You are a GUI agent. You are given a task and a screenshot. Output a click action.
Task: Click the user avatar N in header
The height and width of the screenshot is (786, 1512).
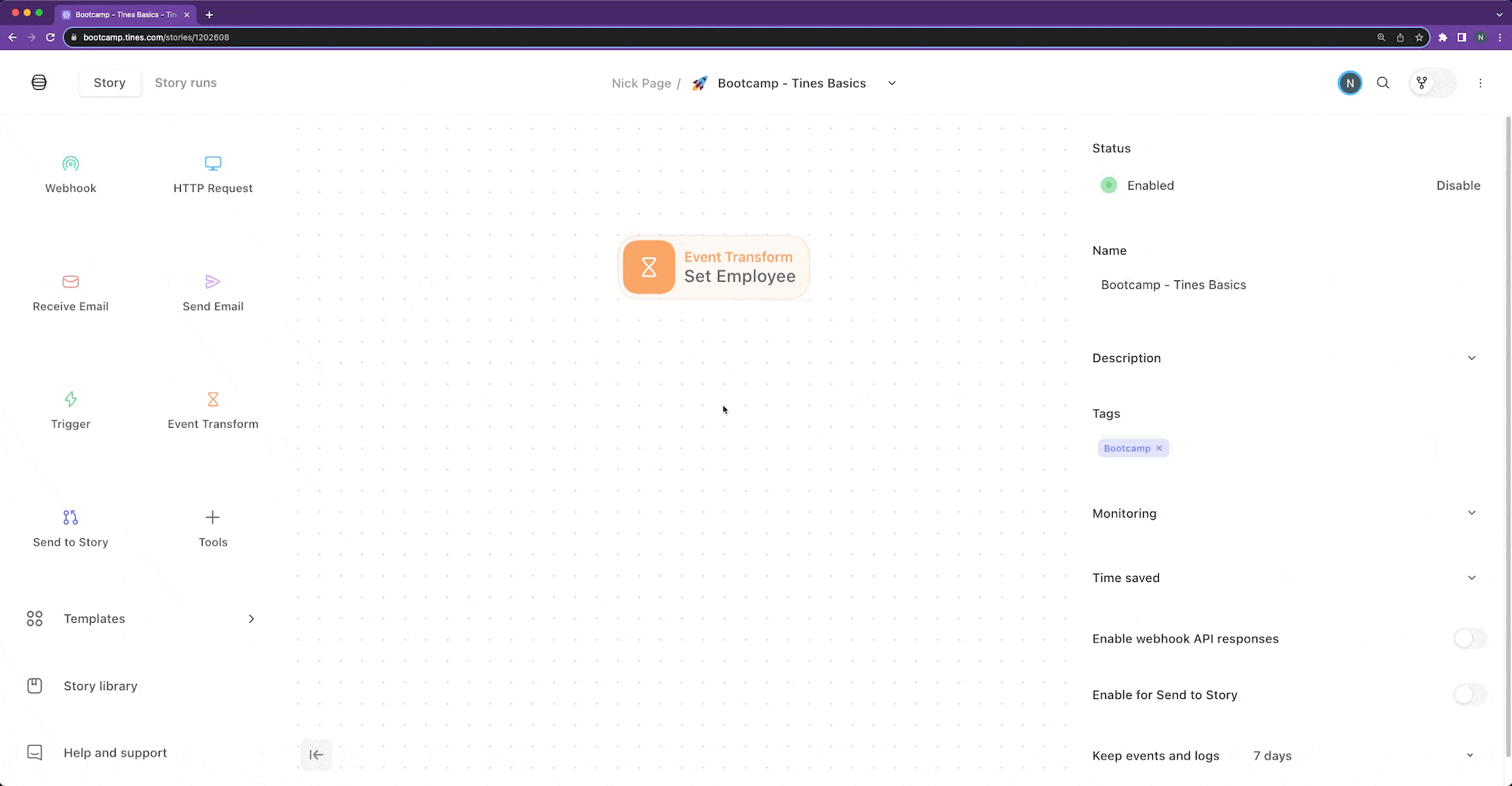click(1350, 83)
